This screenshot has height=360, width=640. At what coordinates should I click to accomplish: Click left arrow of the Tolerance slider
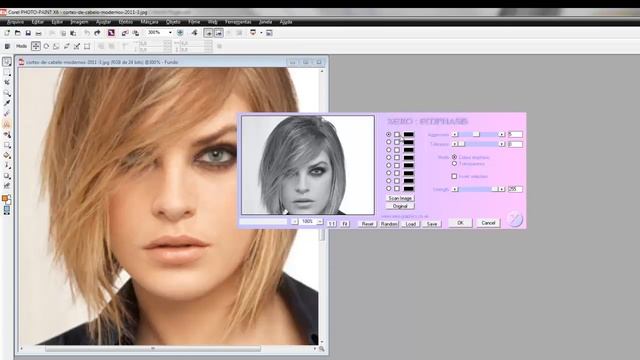pos(455,144)
